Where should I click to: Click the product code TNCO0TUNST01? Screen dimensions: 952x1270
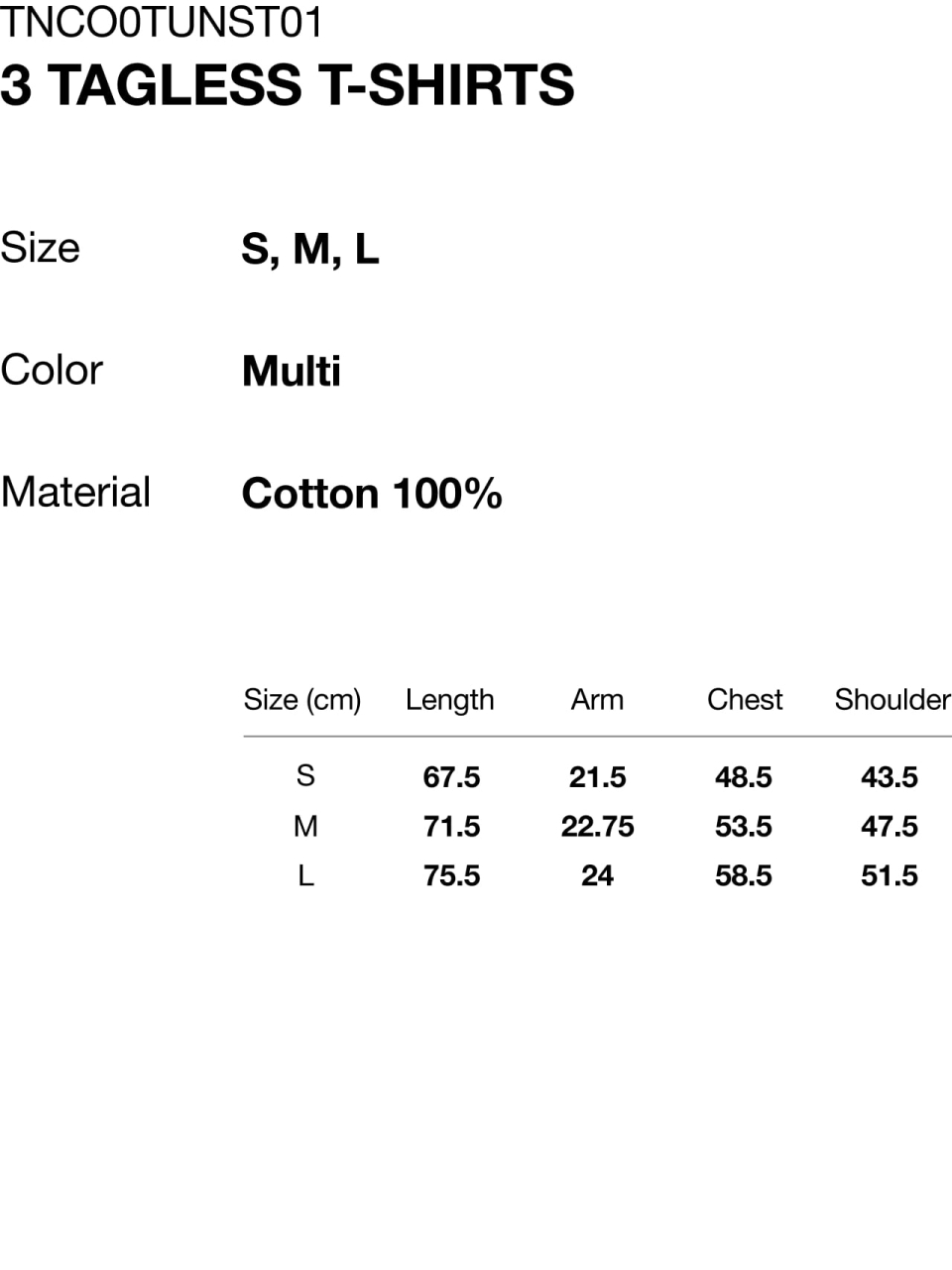click(x=162, y=21)
